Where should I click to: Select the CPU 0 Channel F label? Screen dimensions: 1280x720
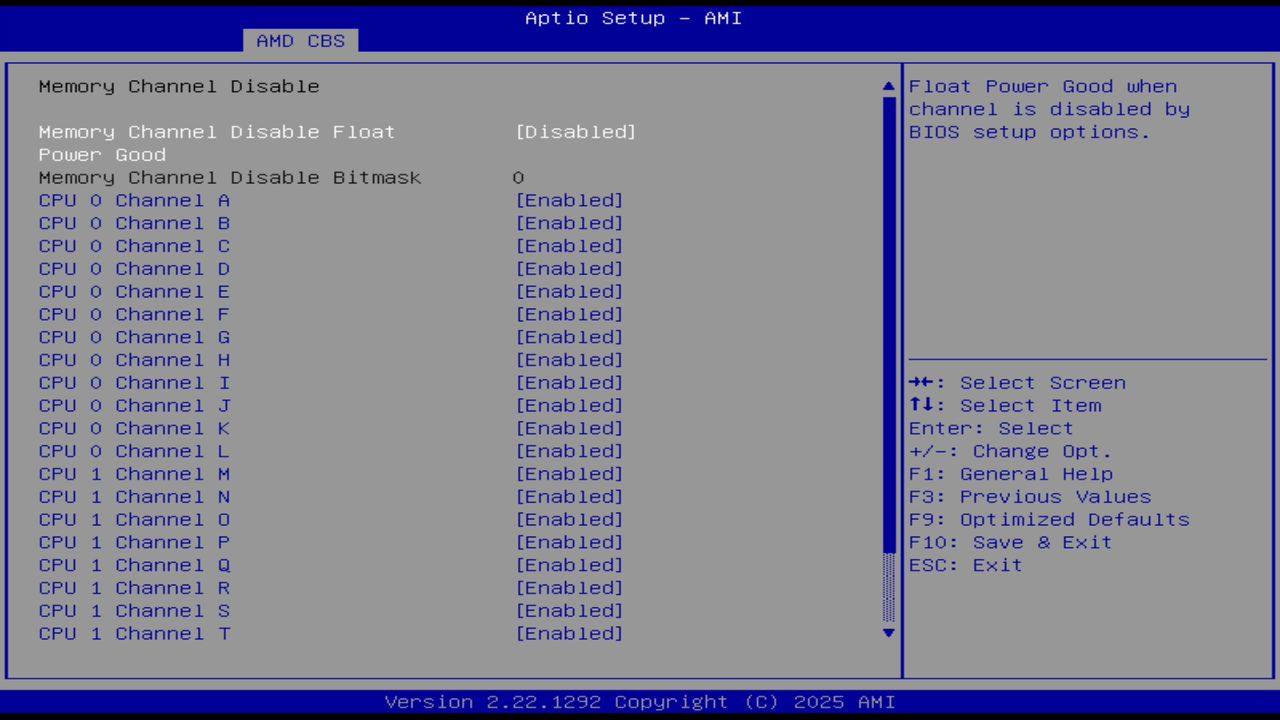coord(134,314)
